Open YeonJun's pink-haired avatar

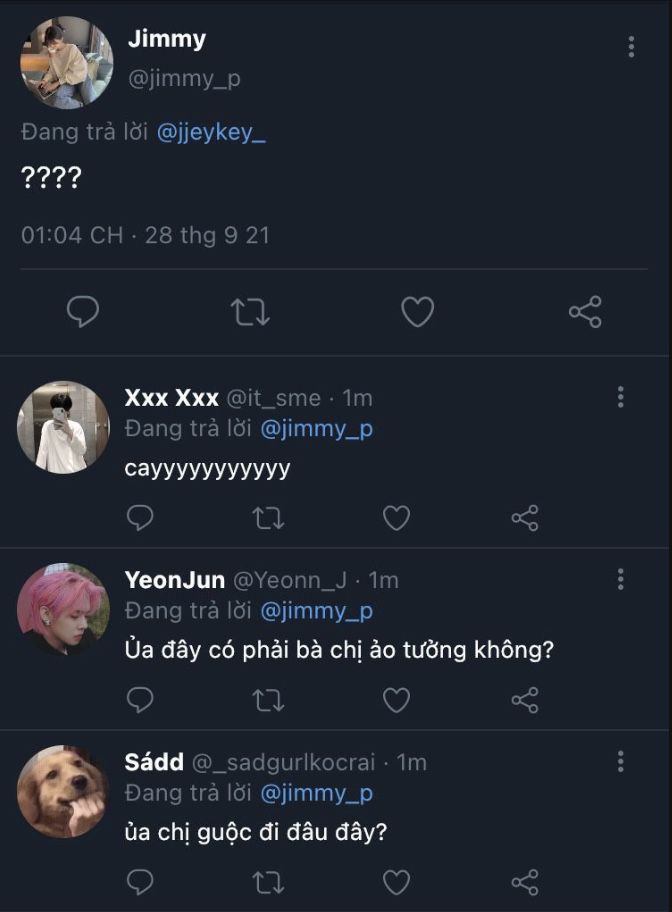tap(63, 609)
